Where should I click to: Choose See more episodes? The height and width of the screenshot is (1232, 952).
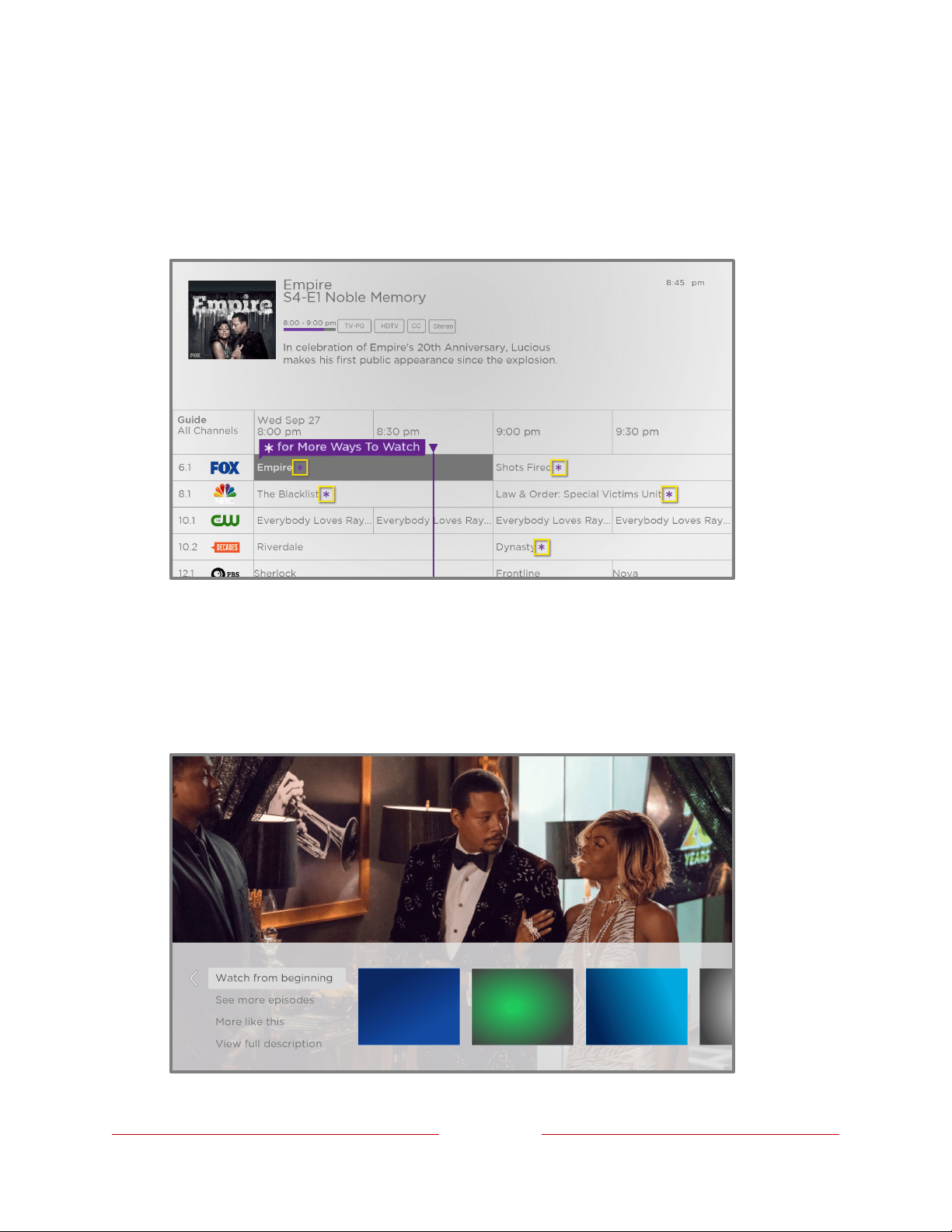pyautogui.click(x=265, y=1000)
